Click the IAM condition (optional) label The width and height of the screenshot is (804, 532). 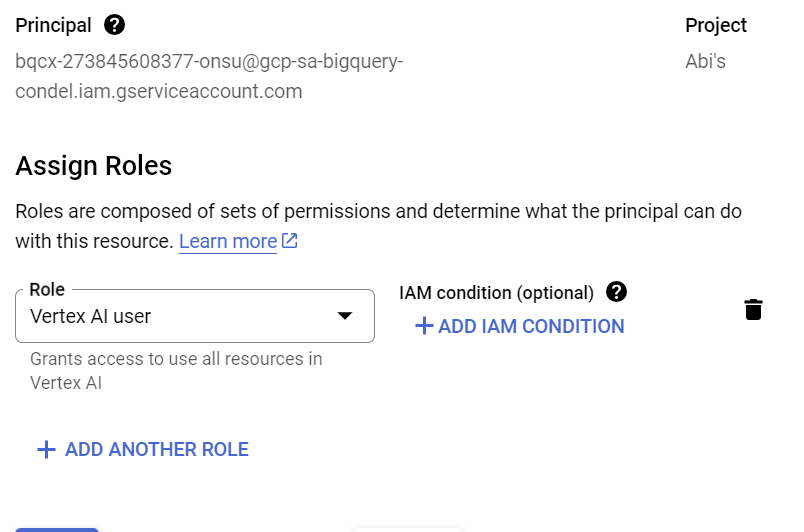[x=496, y=293]
